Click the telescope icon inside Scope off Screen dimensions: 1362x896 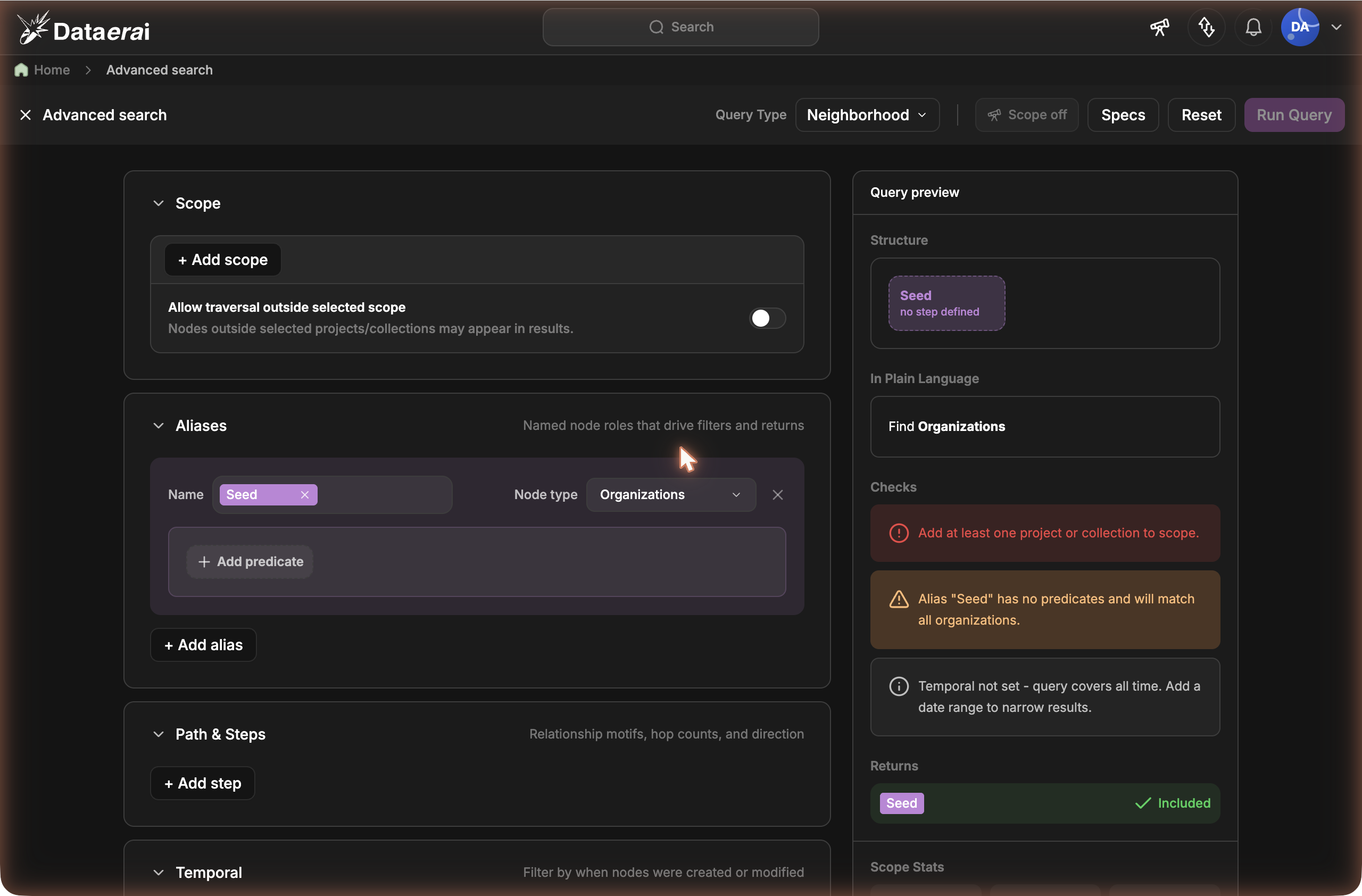pos(994,115)
